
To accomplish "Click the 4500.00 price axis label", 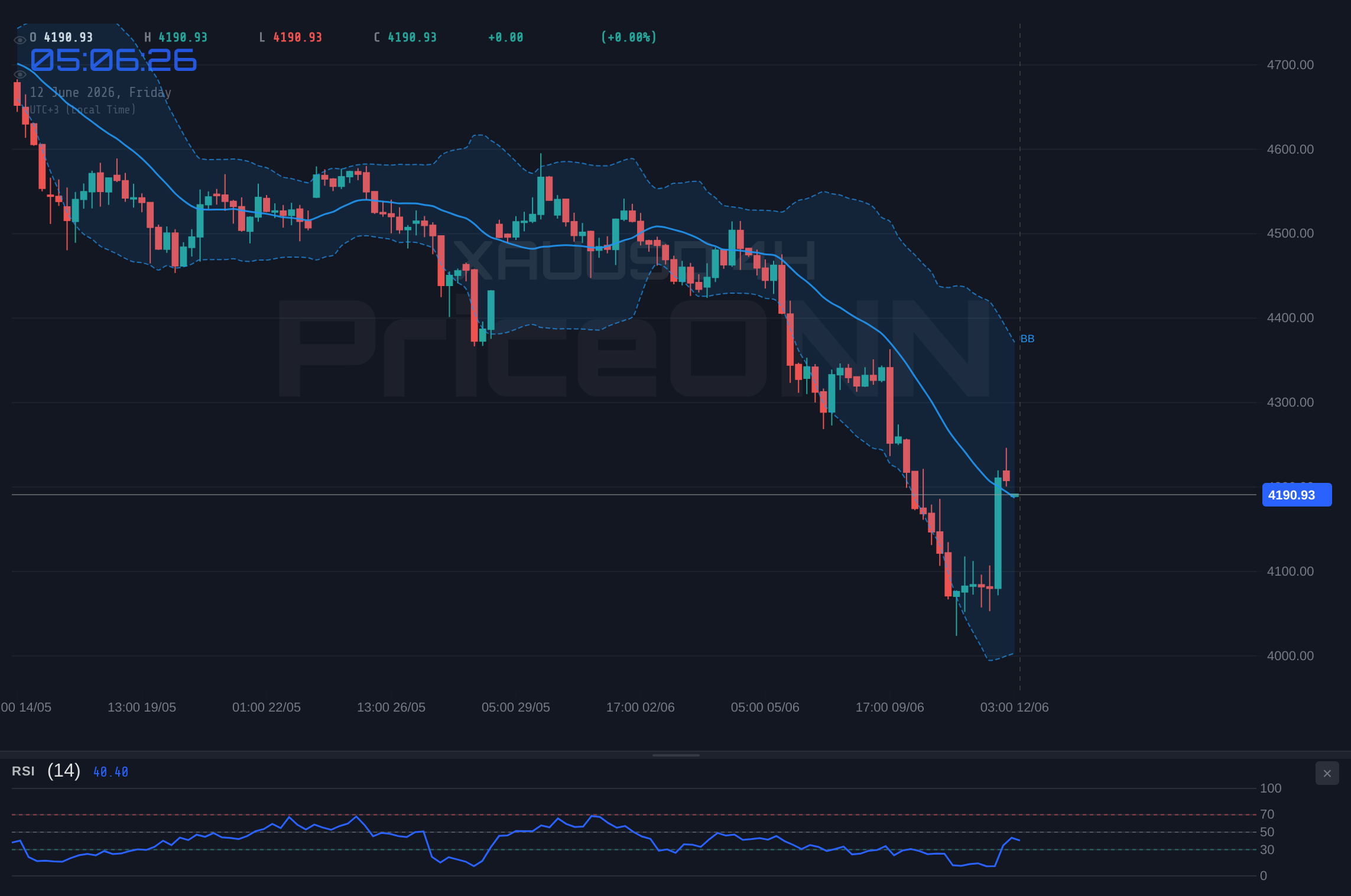I will (1290, 233).
